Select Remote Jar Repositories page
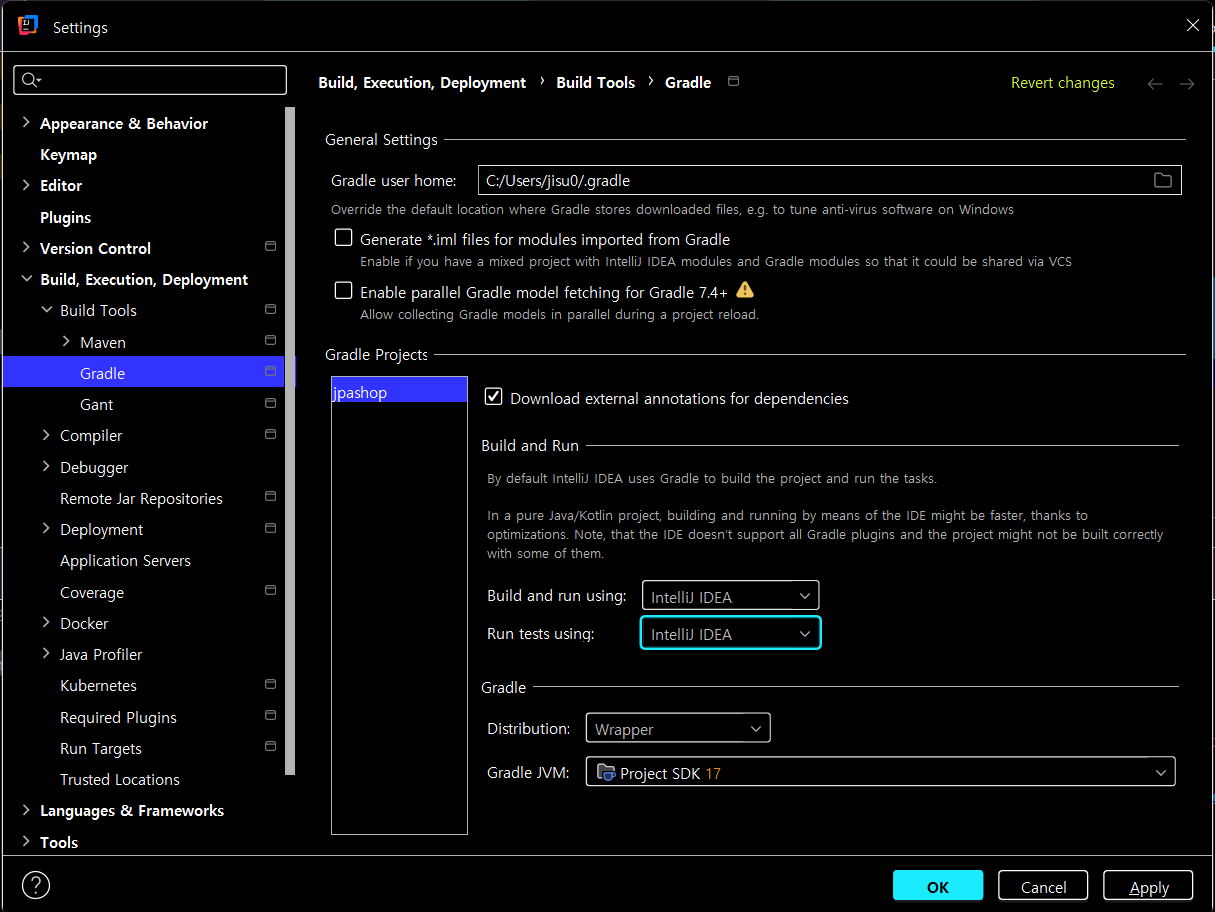 141,498
